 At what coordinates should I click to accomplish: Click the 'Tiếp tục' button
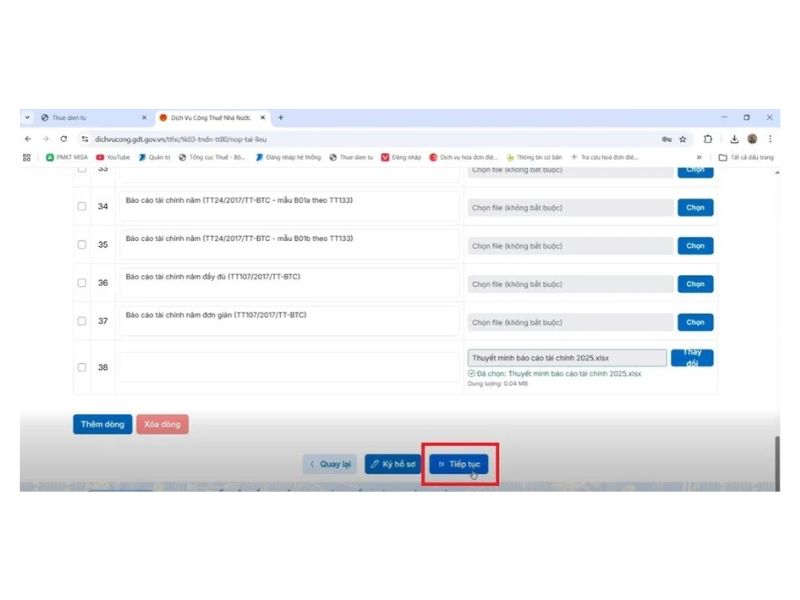pos(459,464)
